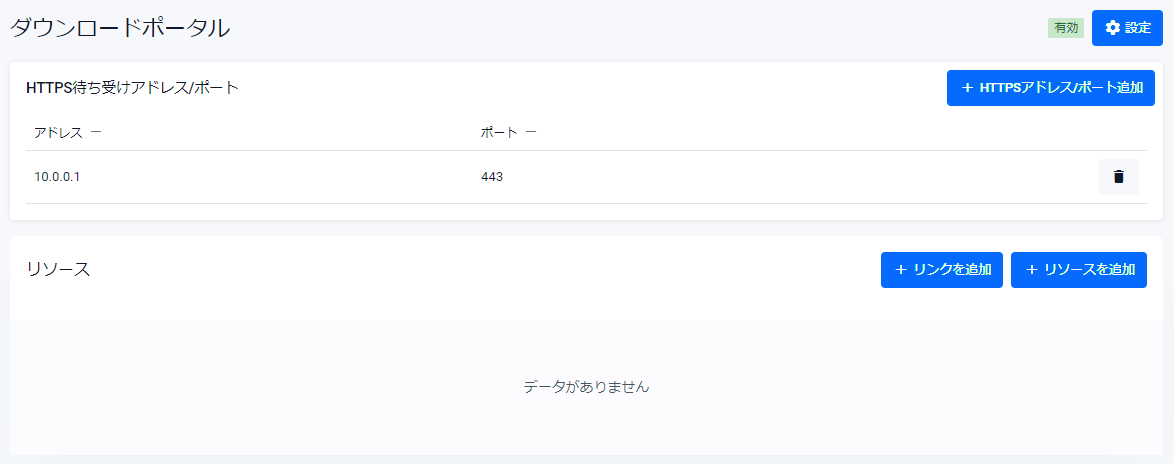Image resolution: width=1174 pixels, height=464 pixels.
Task: Sort table by アドレス column header
Action: coord(60,132)
